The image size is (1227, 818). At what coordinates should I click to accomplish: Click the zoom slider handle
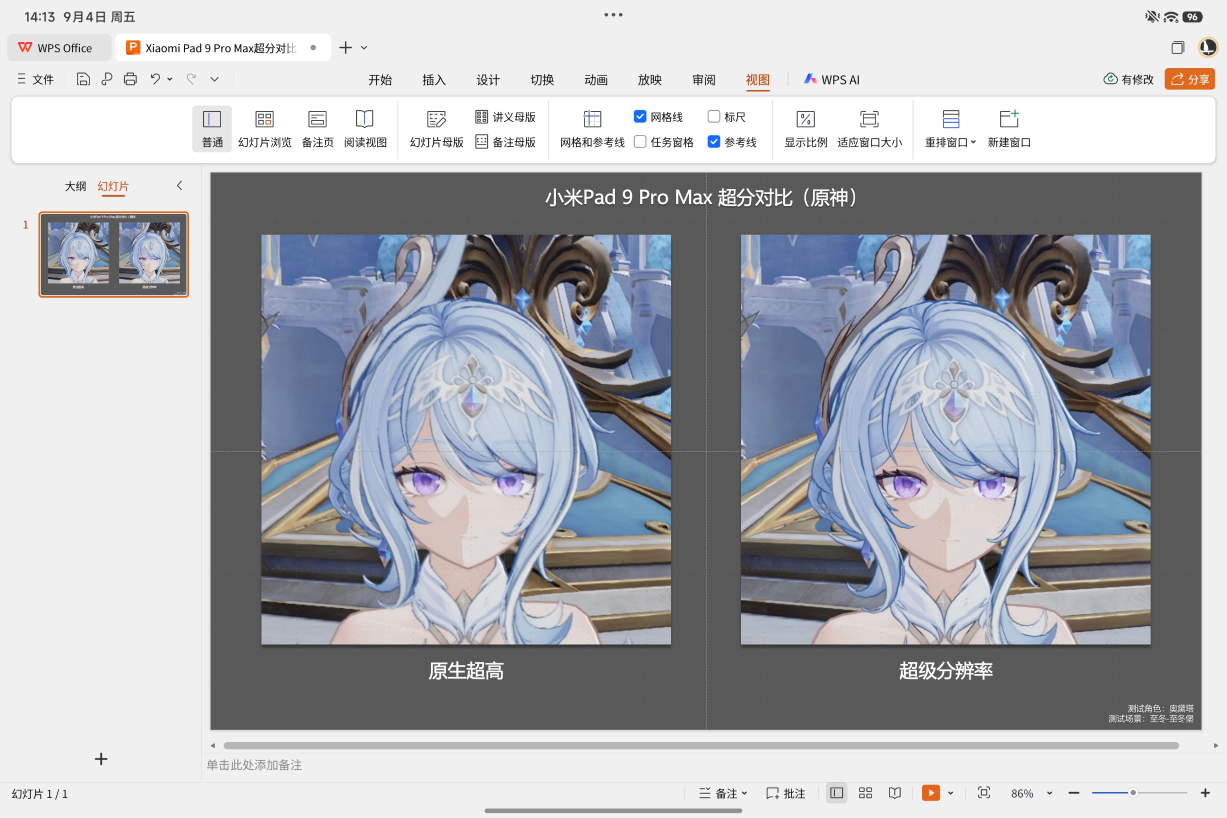[1133, 793]
